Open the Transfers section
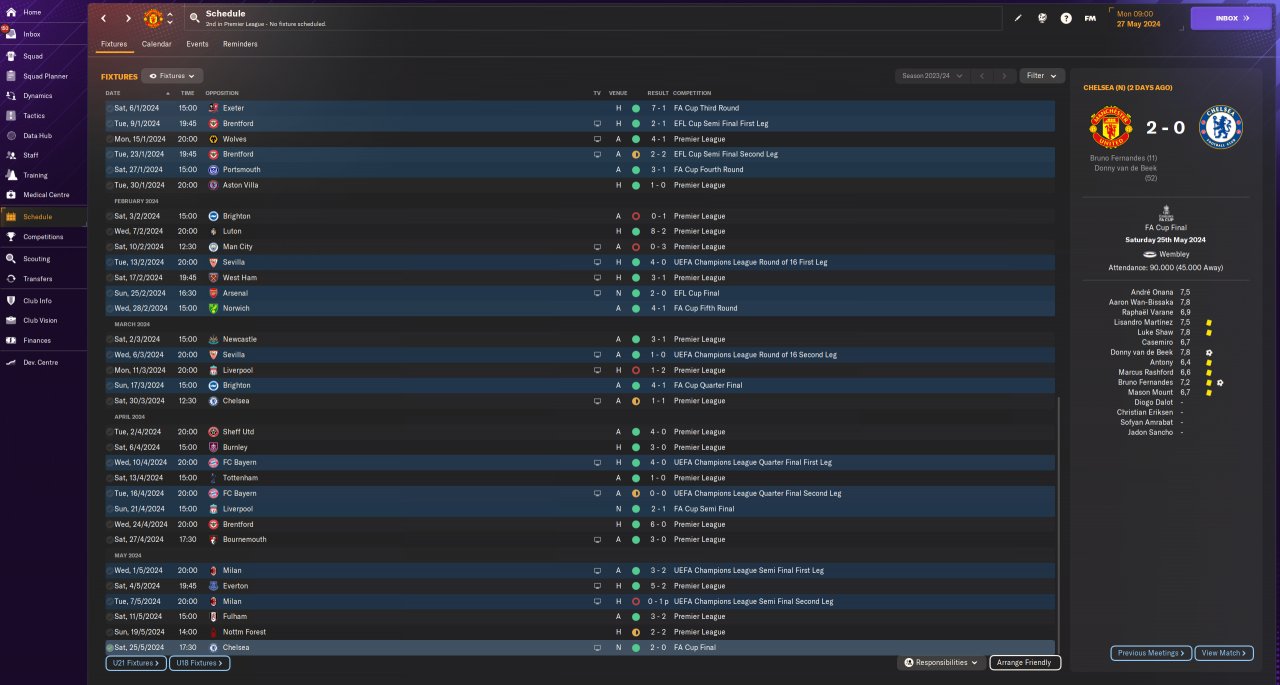The image size is (1280, 685). pos(38,279)
